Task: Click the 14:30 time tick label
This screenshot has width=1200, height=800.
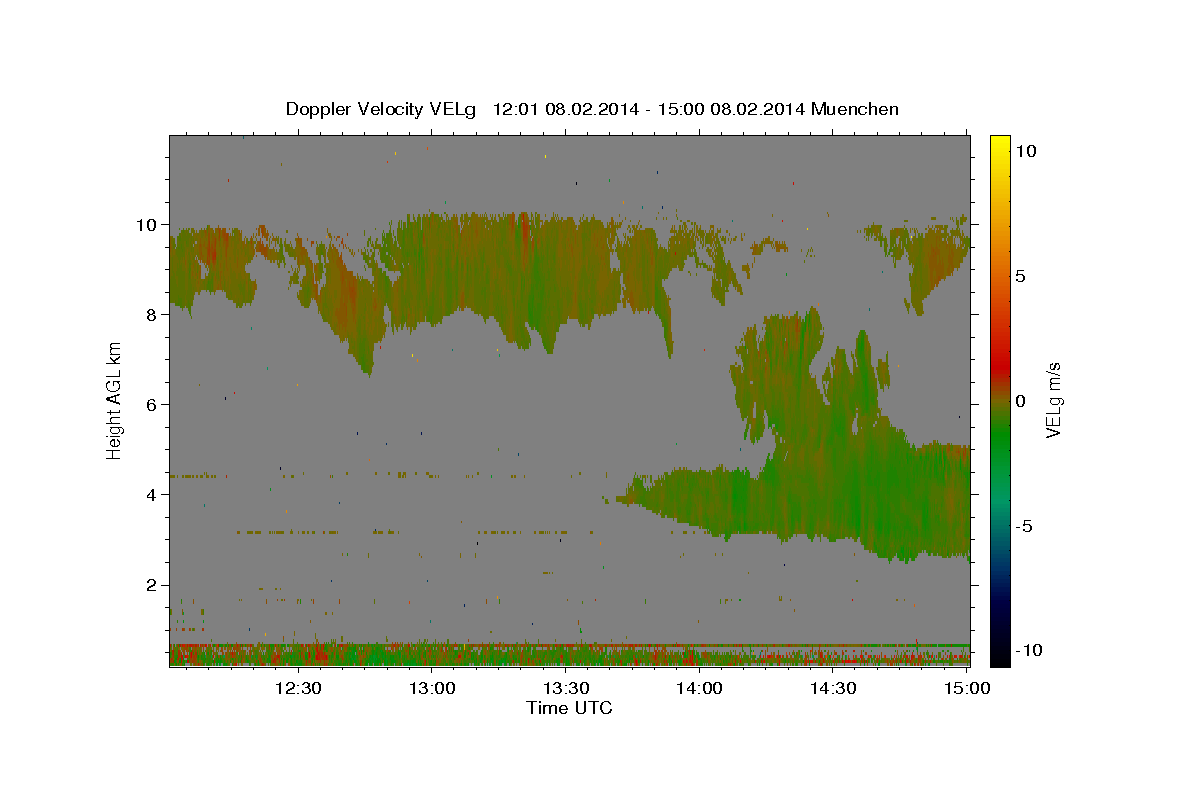Action: (x=832, y=688)
